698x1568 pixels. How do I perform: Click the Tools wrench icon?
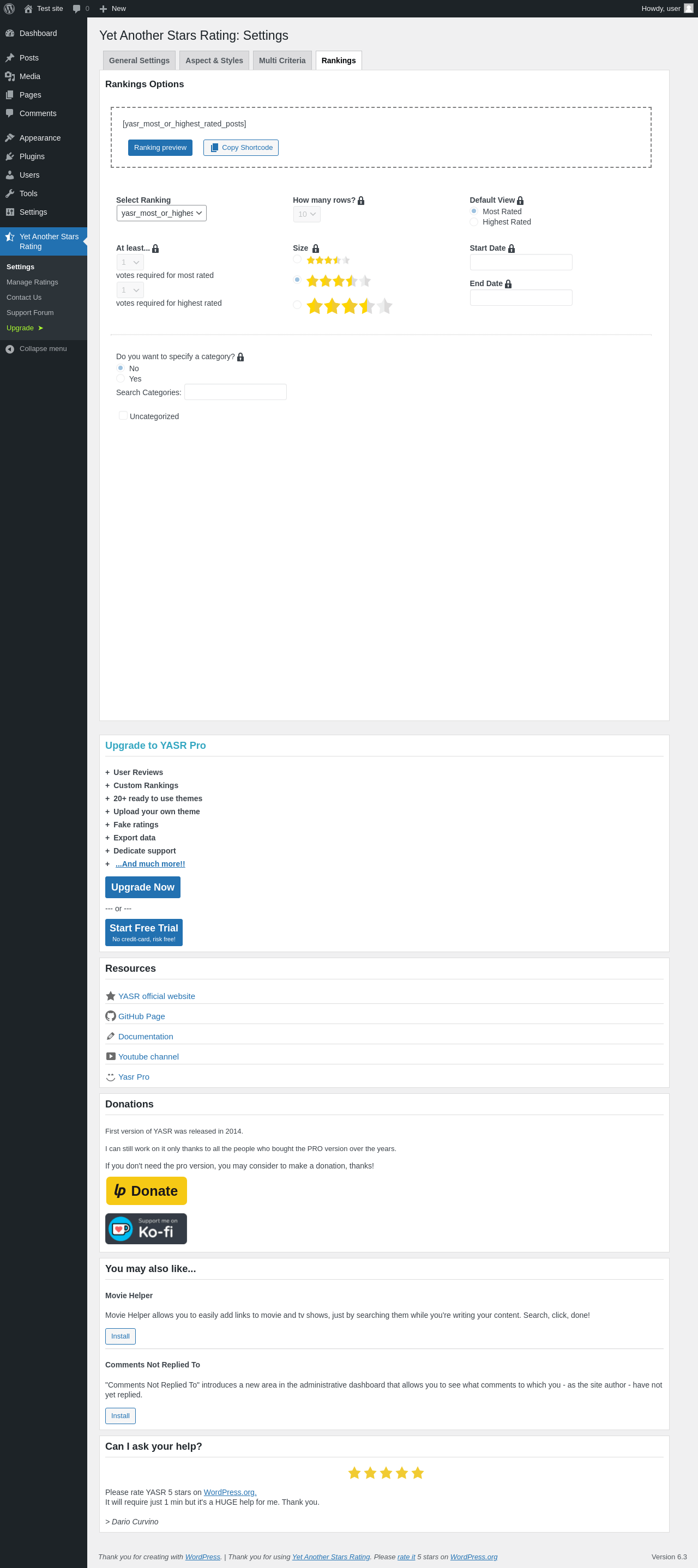(10, 193)
